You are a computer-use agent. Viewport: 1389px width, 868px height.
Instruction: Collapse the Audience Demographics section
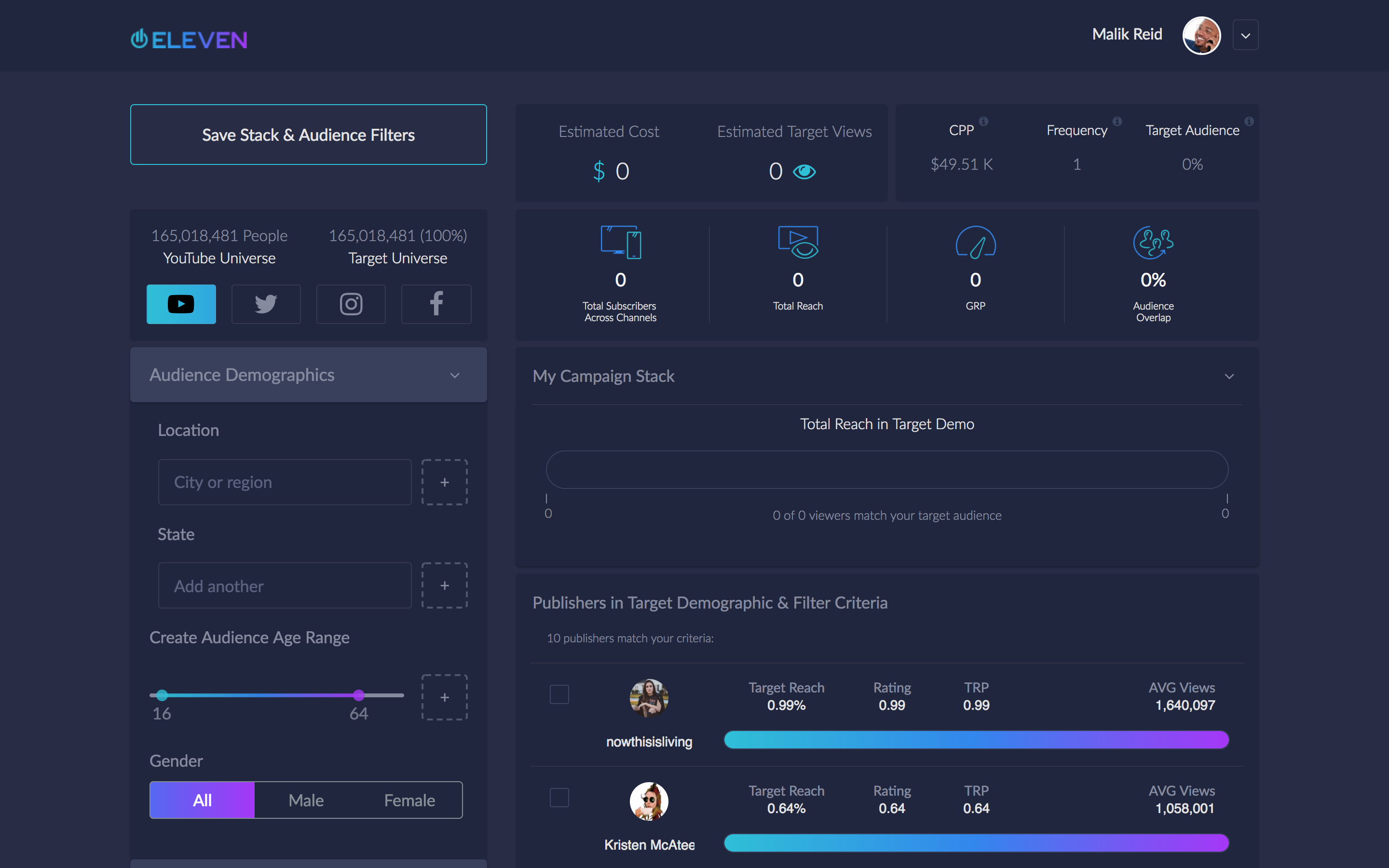(455, 376)
